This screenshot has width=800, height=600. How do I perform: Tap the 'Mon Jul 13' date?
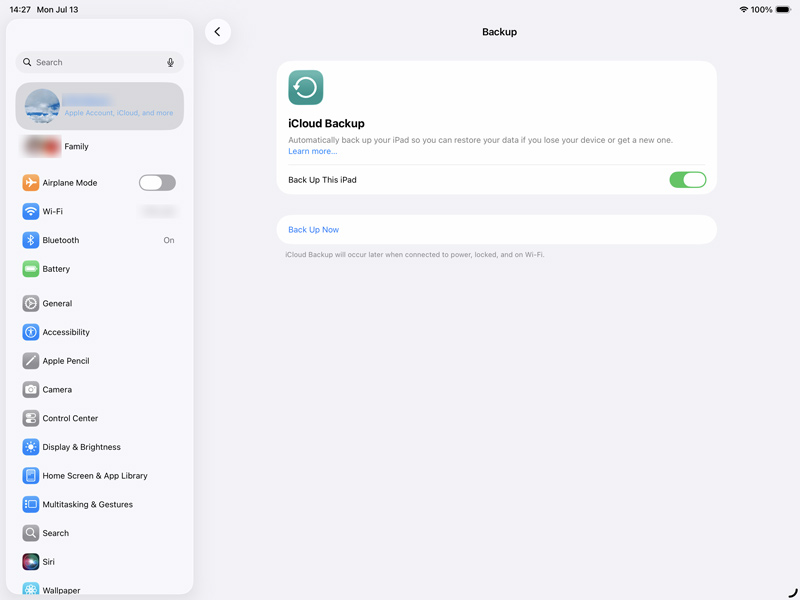coord(57,10)
